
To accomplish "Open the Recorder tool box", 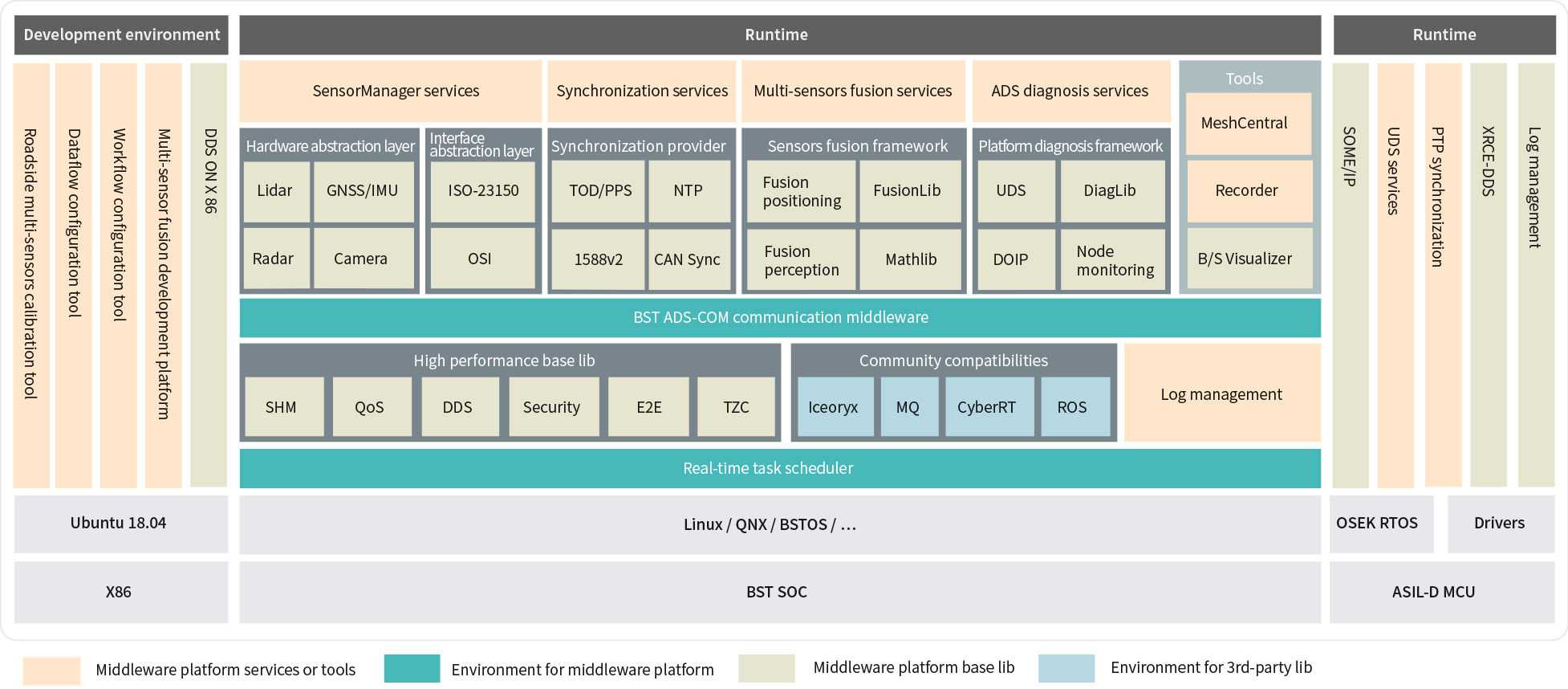I will (x=1247, y=191).
